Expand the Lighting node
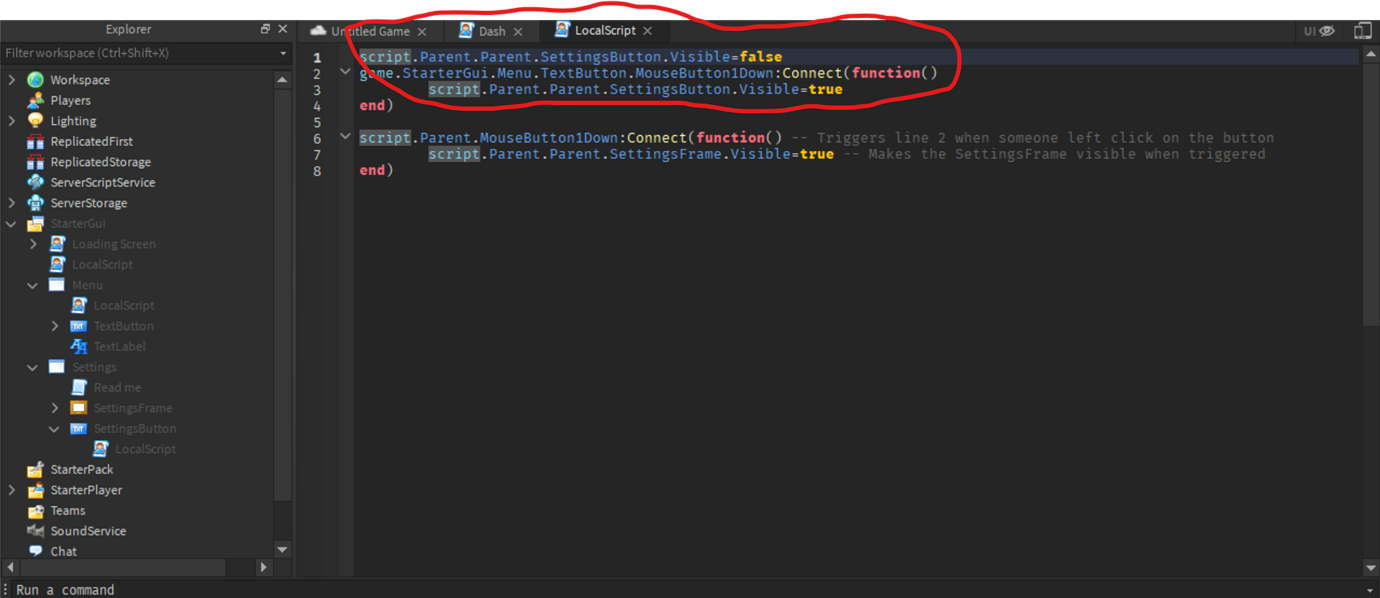 pos(12,121)
